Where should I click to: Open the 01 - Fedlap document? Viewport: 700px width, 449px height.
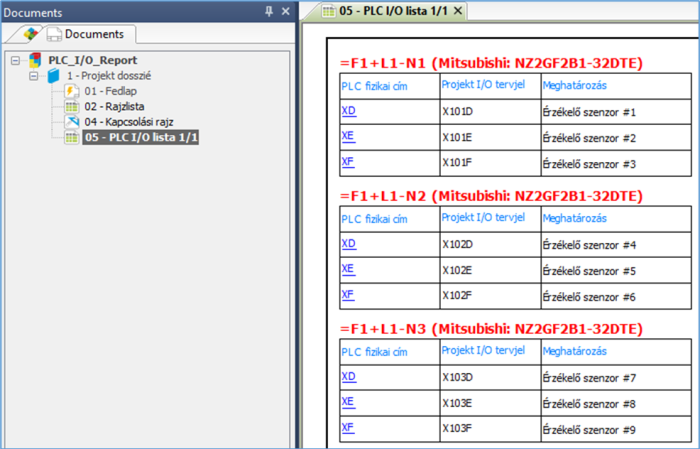tap(111, 91)
